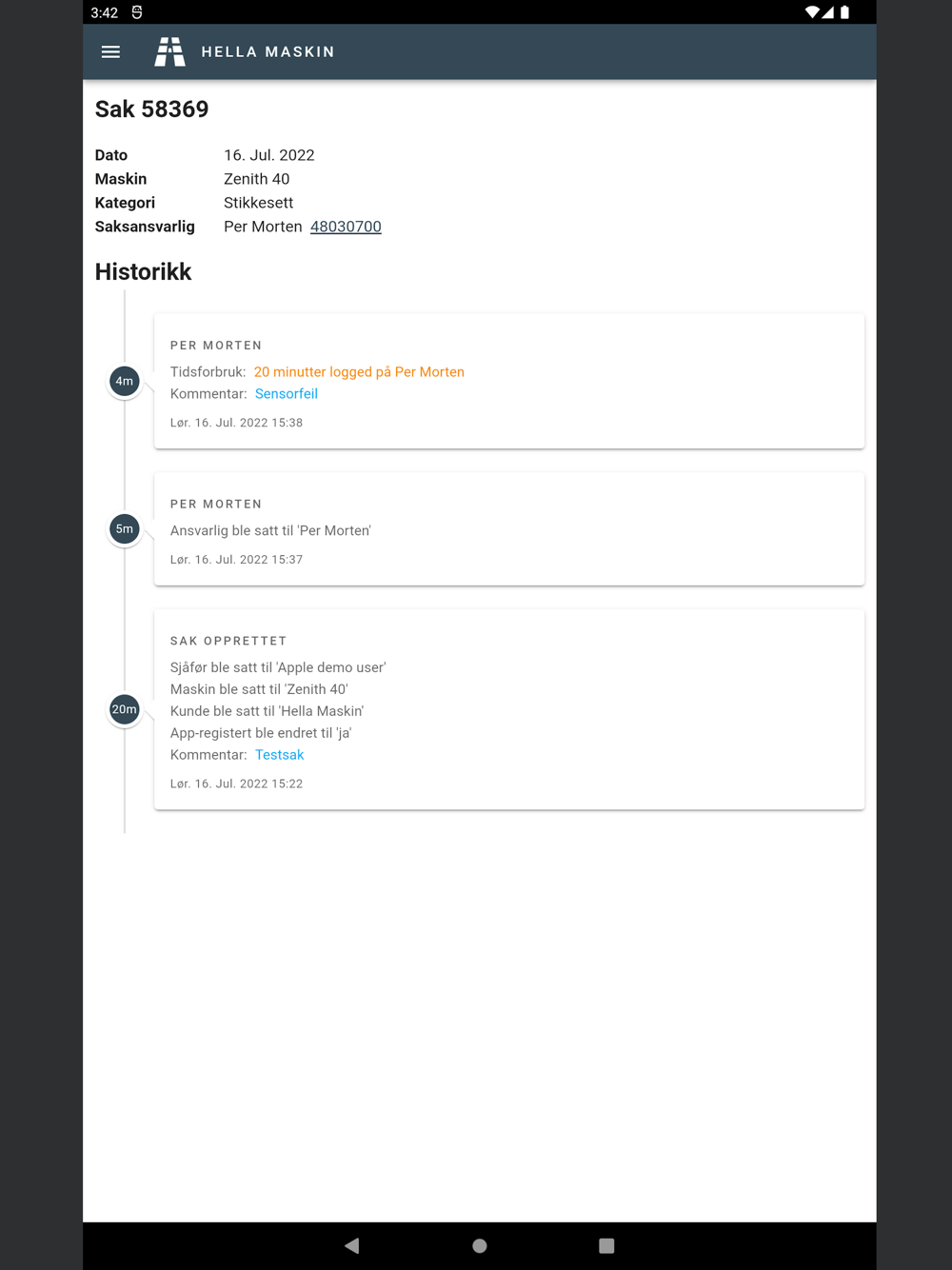Viewport: 952px width, 1270px height.
Task: Tap the Wi-Fi status icon
Action: 811,12
